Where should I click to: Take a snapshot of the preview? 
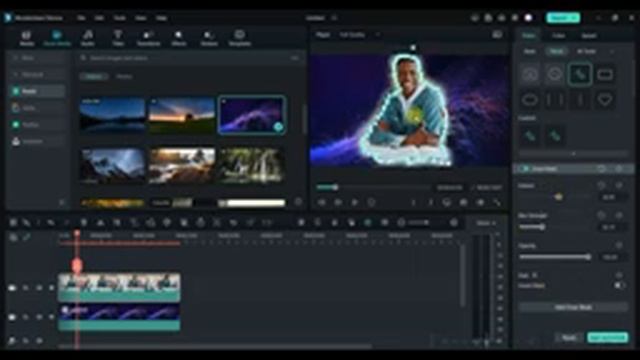(x=463, y=202)
